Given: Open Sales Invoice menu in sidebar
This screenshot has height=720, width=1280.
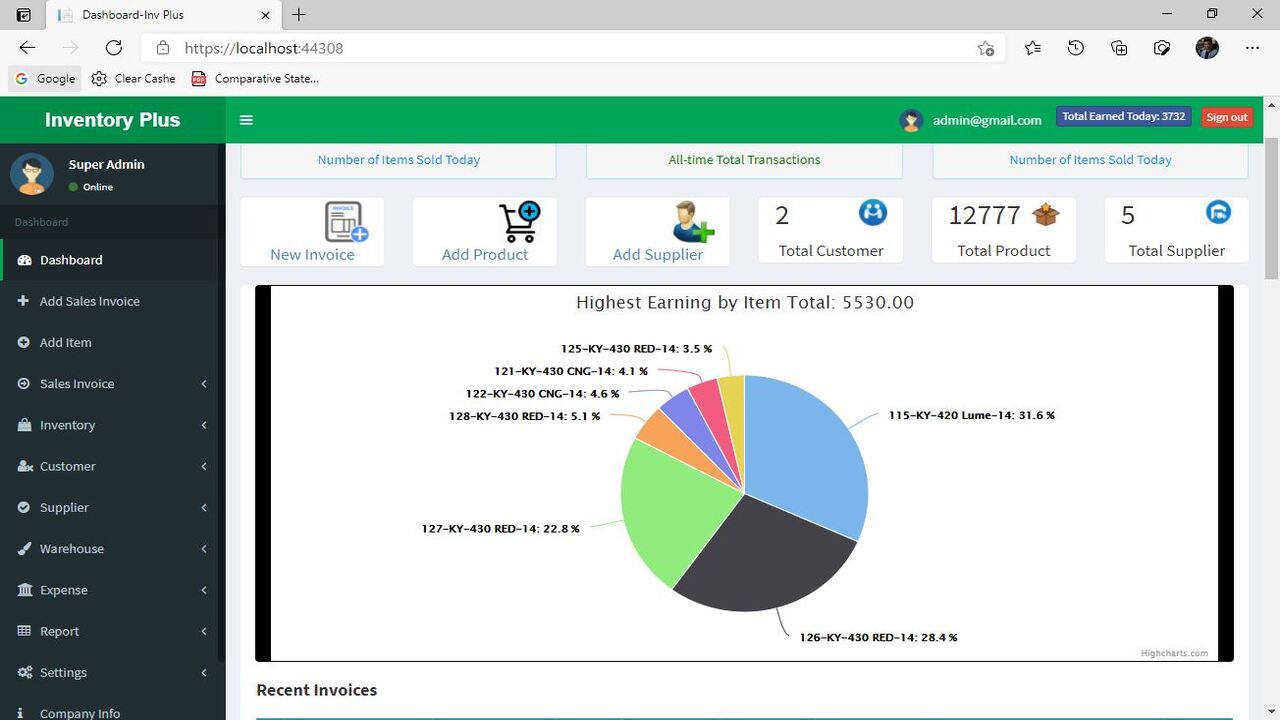Looking at the screenshot, I should (77, 383).
